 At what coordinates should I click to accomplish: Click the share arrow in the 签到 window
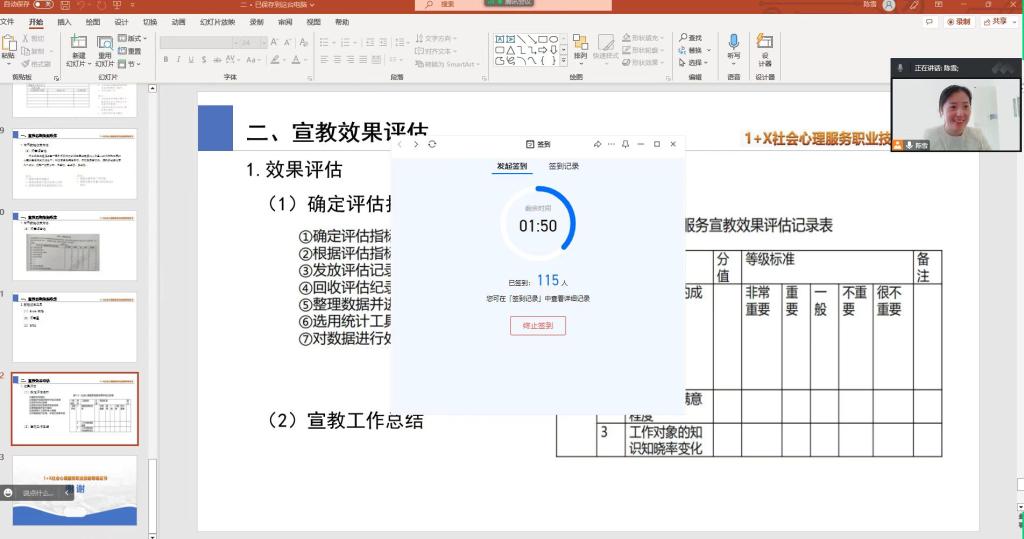click(x=597, y=144)
